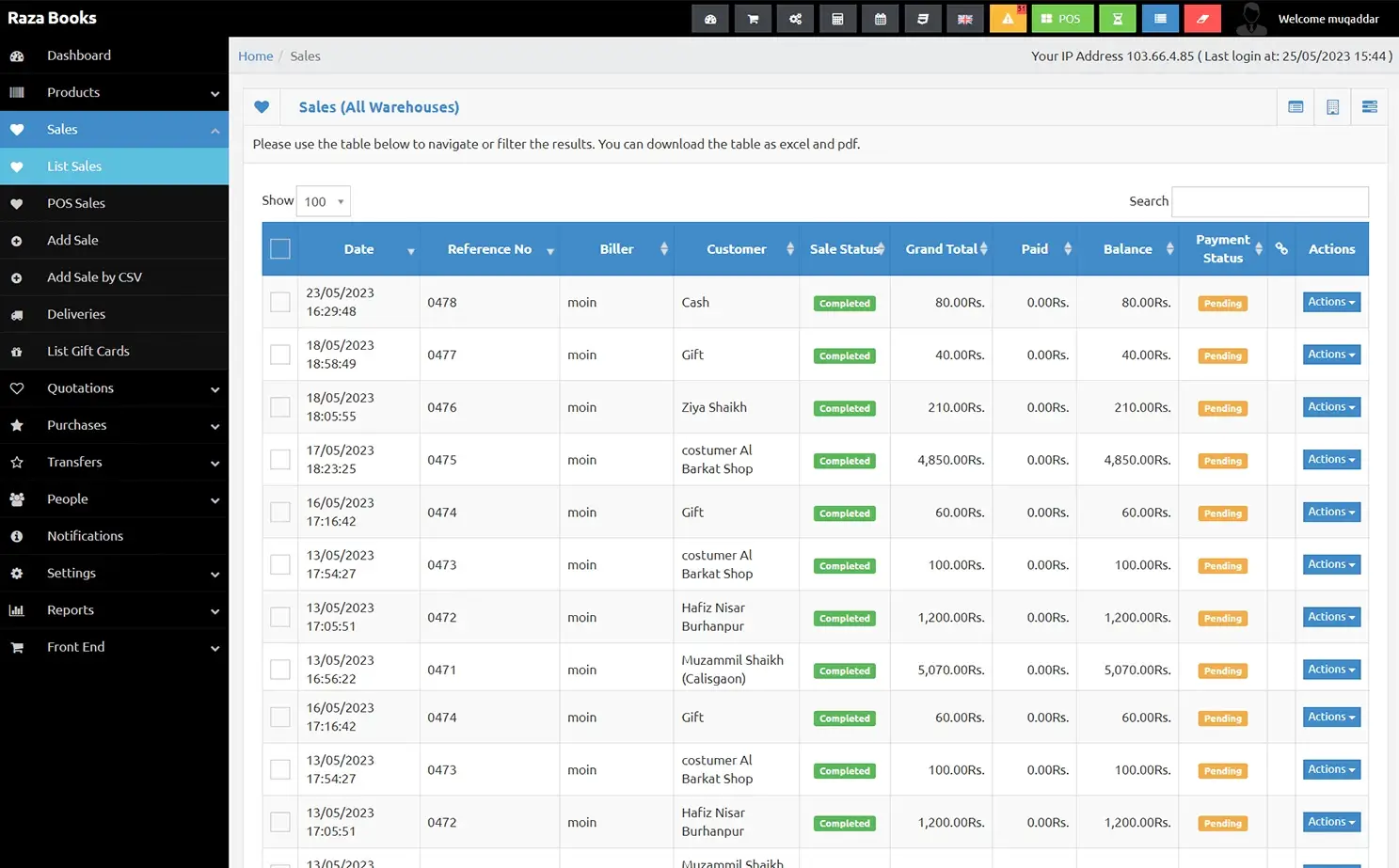The height and width of the screenshot is (868, 1399).
Task: Open the Reports menu in the sidebar
Action: 71,609
